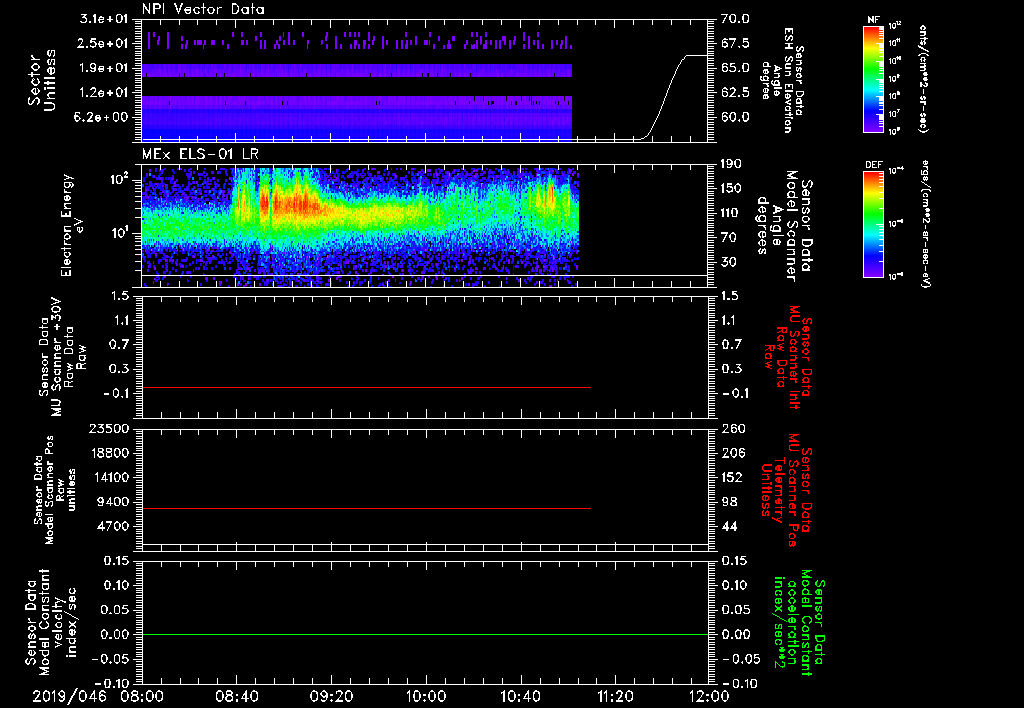Click the "Model Scanner Pos Raw unitless" label

[x=54, y=490]
